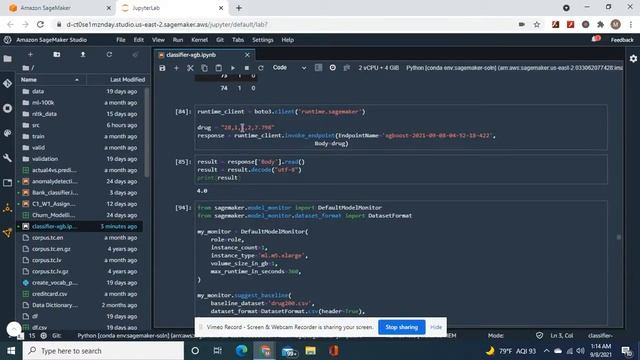
Task: Run the selected cell
Action: (233, 68)
